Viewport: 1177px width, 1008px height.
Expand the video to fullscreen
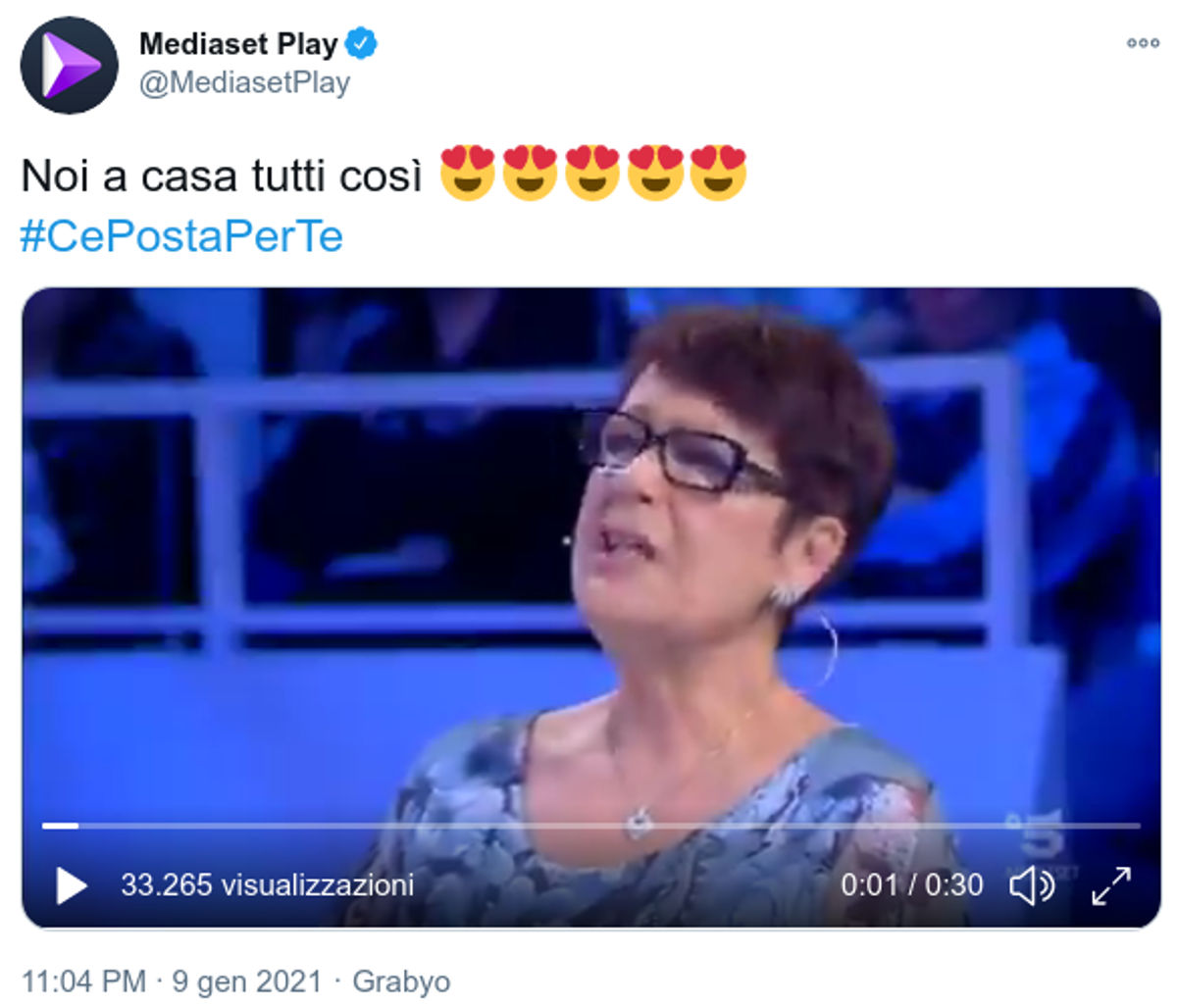[x=1111, y=885]
